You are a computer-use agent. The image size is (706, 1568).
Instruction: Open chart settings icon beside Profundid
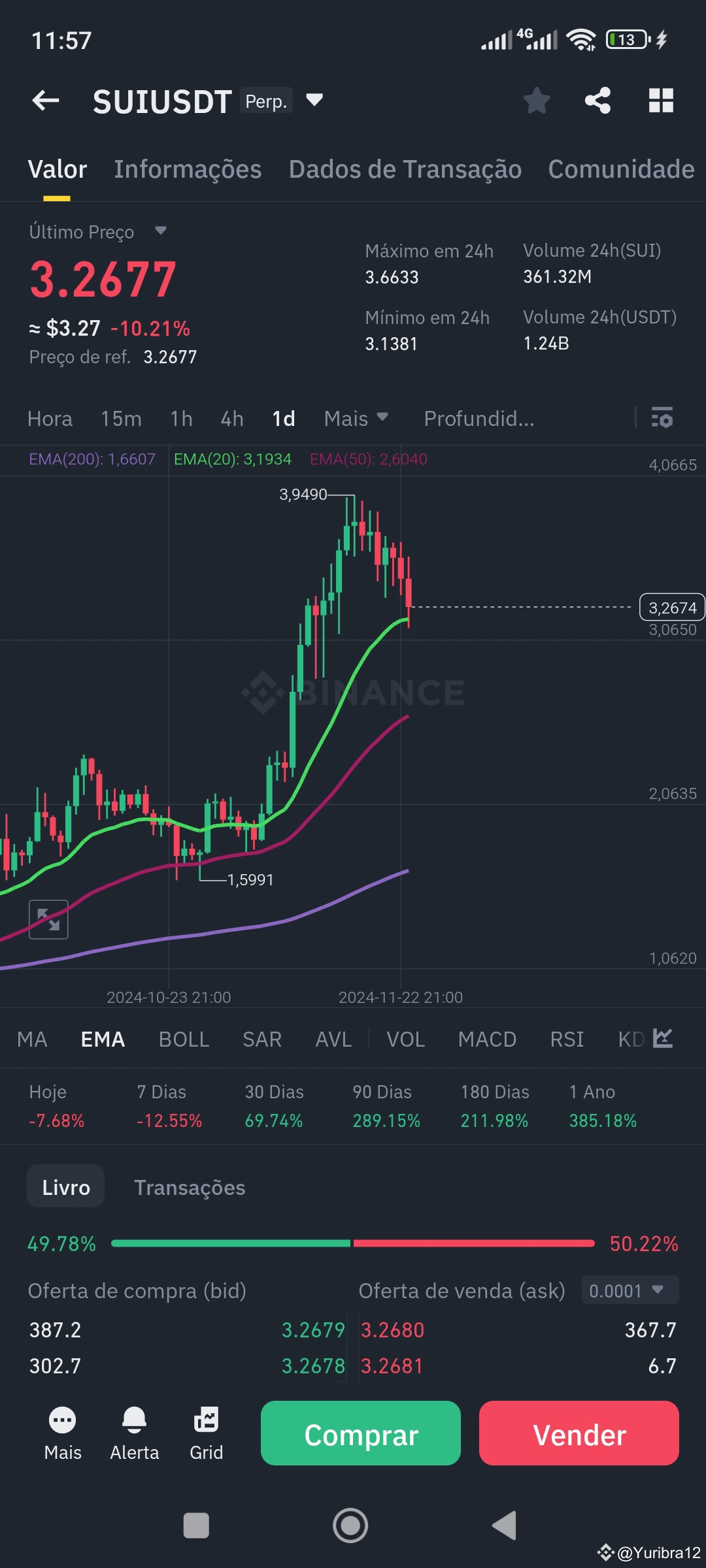tap(662, 417)
